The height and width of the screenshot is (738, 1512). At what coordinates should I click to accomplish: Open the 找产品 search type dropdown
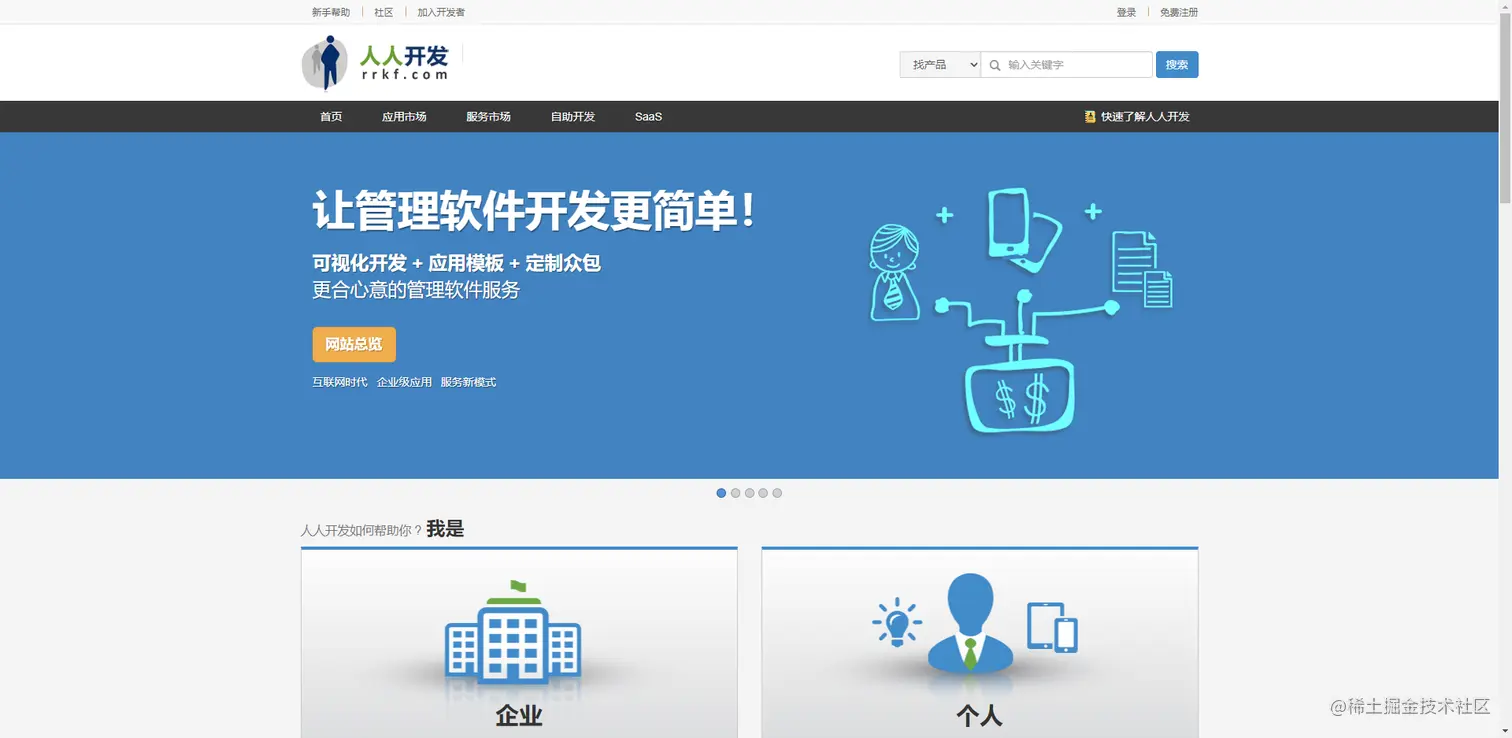point(940,65)
